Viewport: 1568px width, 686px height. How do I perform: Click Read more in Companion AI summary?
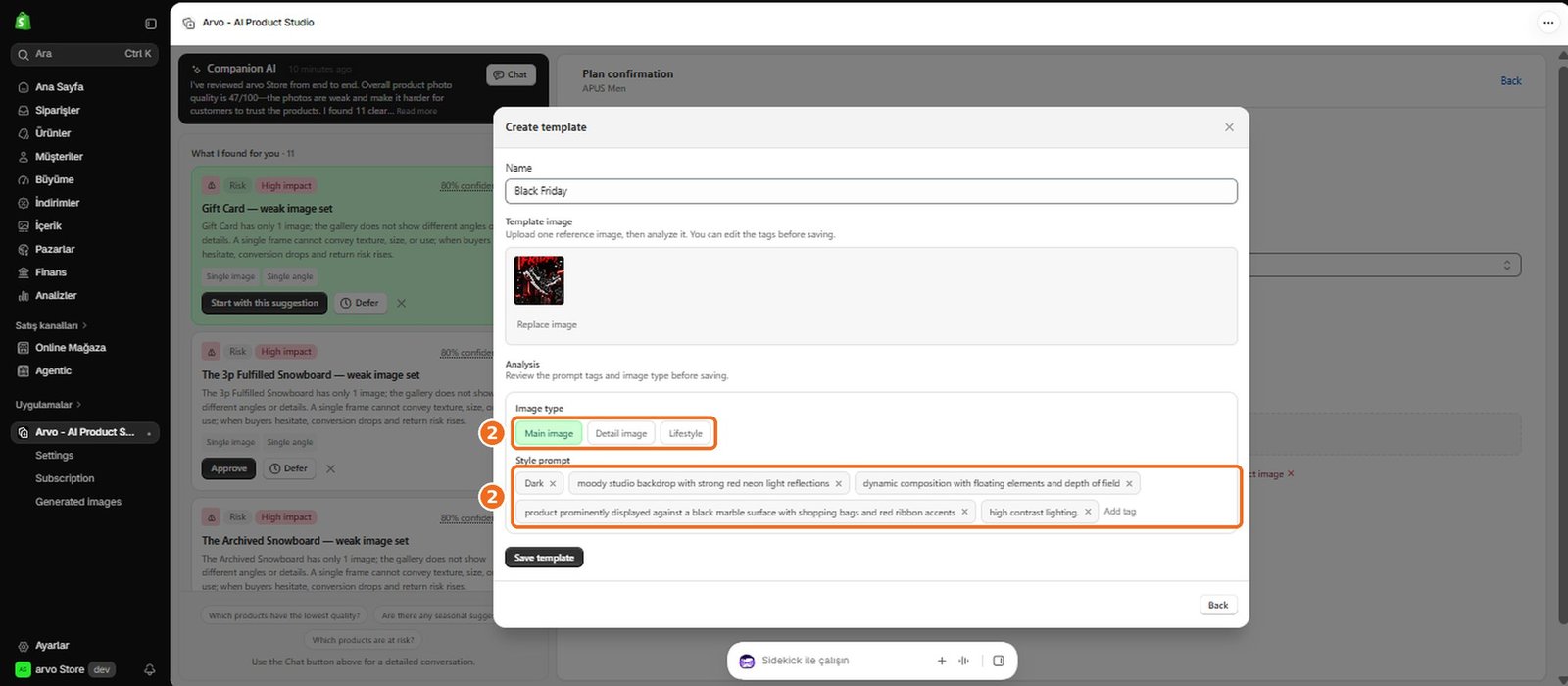coord(417,112)
